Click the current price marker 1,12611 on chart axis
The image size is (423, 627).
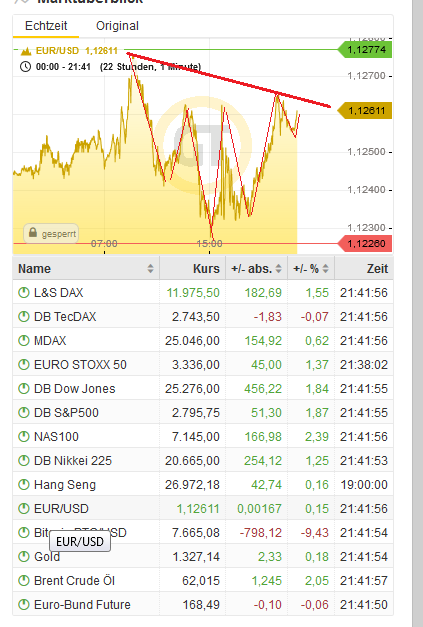(365, 111)
